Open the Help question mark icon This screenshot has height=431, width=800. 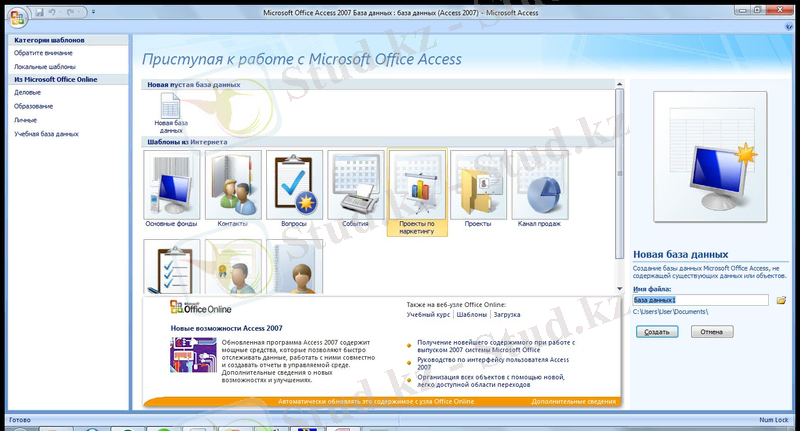pyautogui.click(x=789, y=27)
